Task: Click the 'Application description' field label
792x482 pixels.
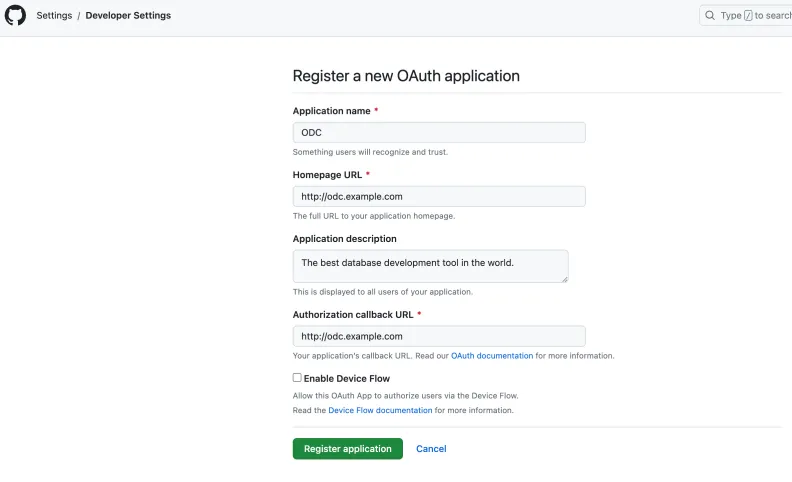Action: [x=344, y=239]
